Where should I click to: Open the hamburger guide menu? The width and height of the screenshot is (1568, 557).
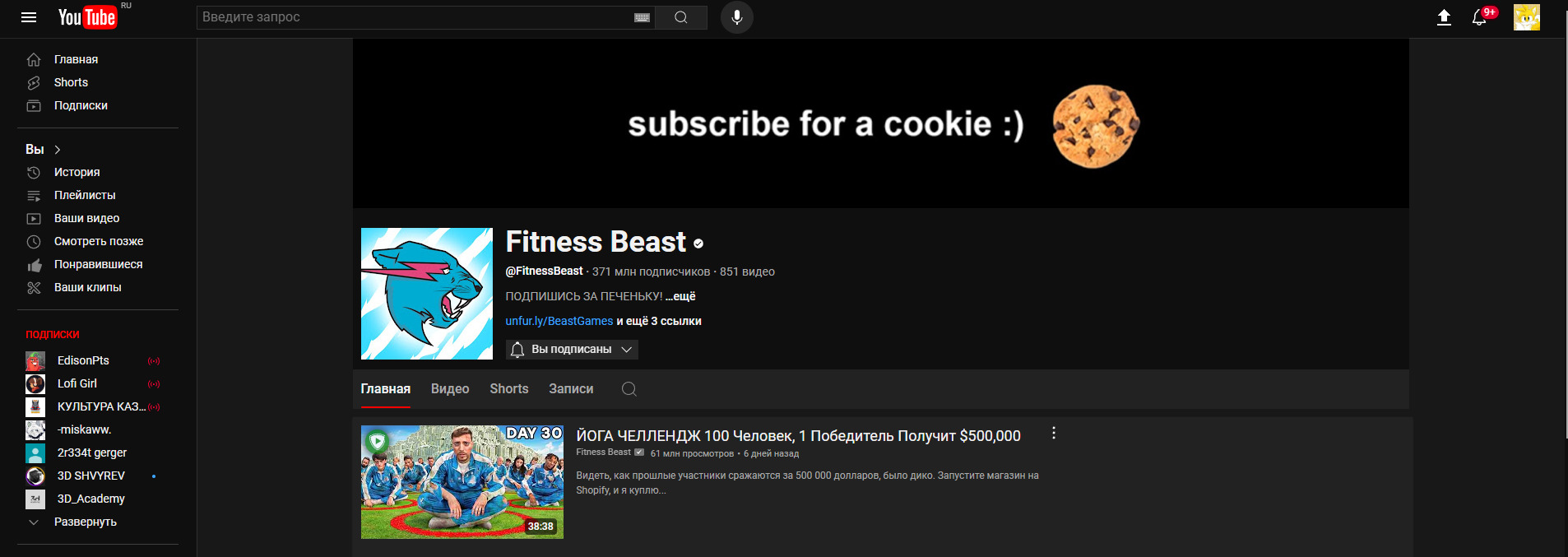[x=29, y=17]
